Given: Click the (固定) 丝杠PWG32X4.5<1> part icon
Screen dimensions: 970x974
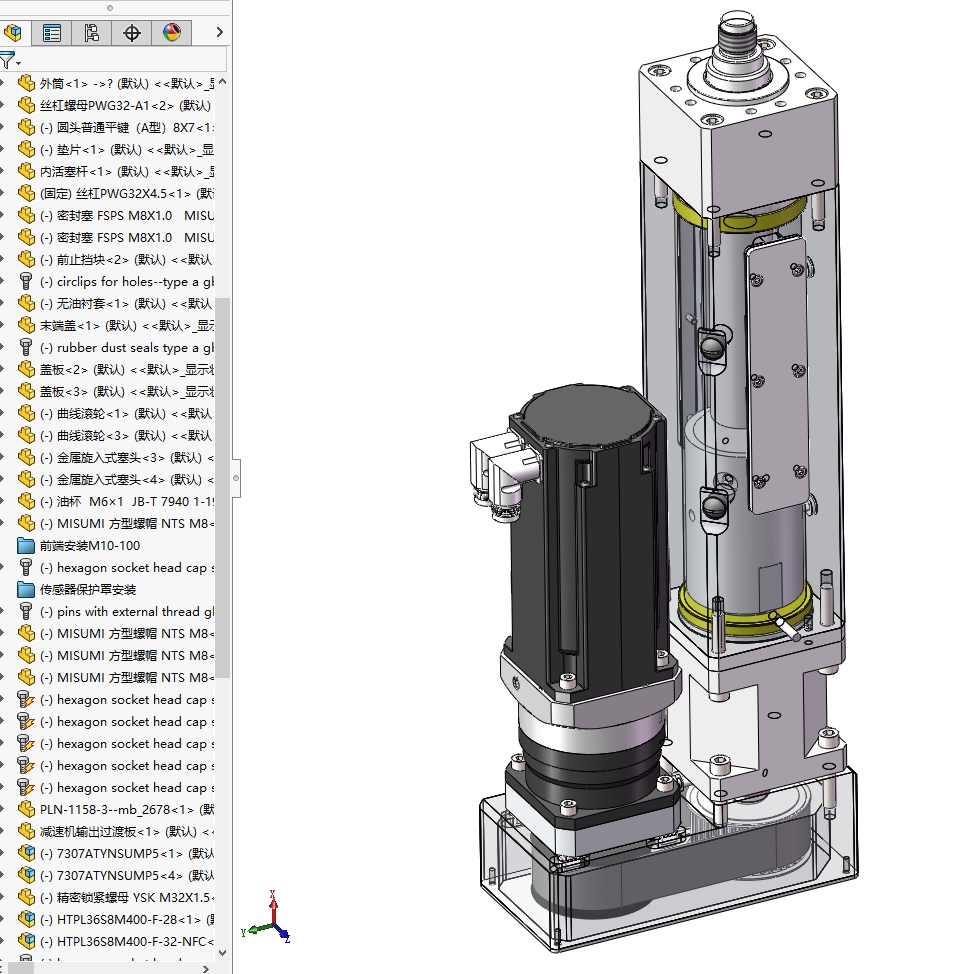Looking at the screenshot, I should pyautogui.click(x=26, y=193).
